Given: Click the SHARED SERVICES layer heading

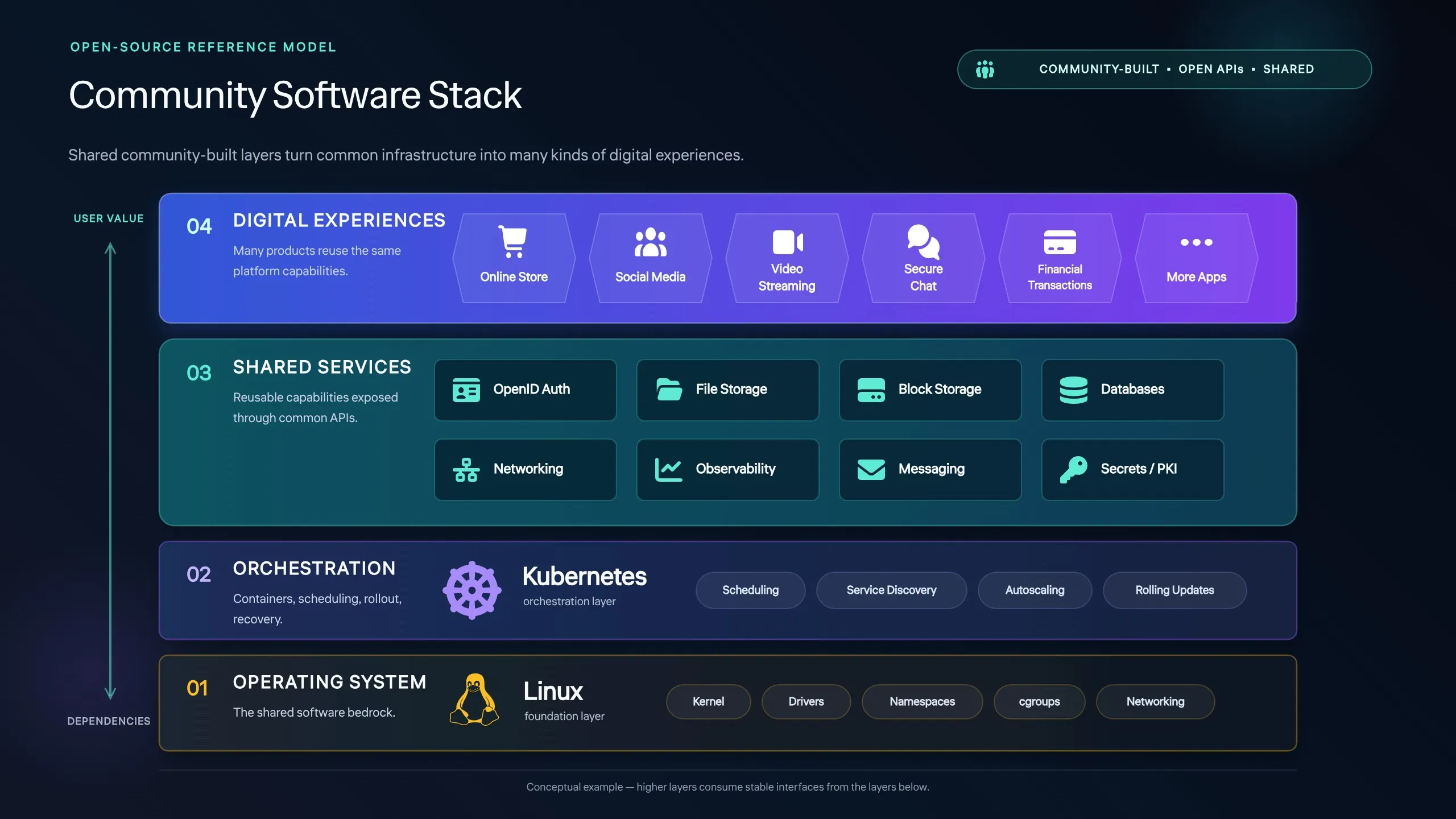Looking at the screenshot, I should coord(322,367).
